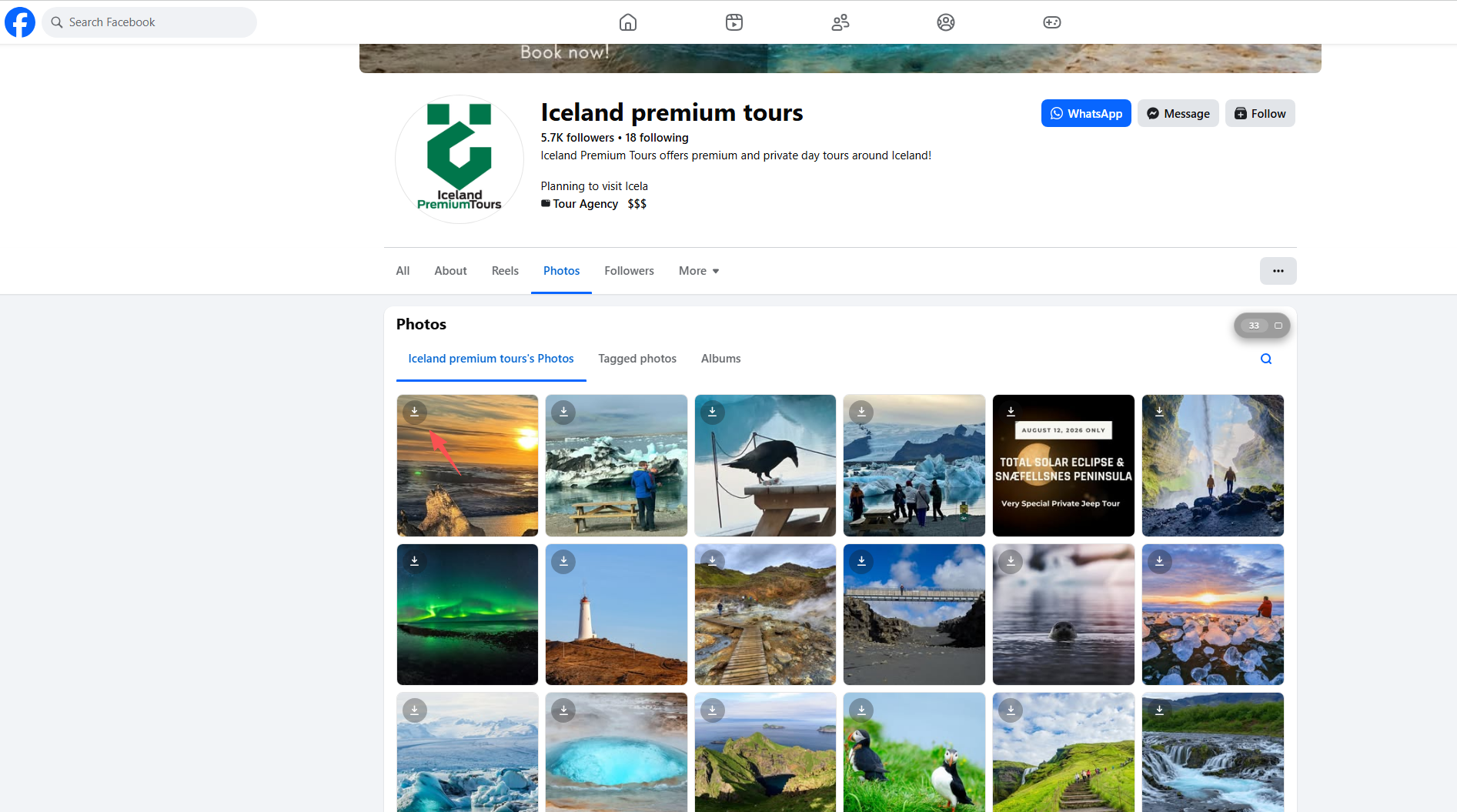
Task: Click the Message button
Action: tap(1178, 113)
